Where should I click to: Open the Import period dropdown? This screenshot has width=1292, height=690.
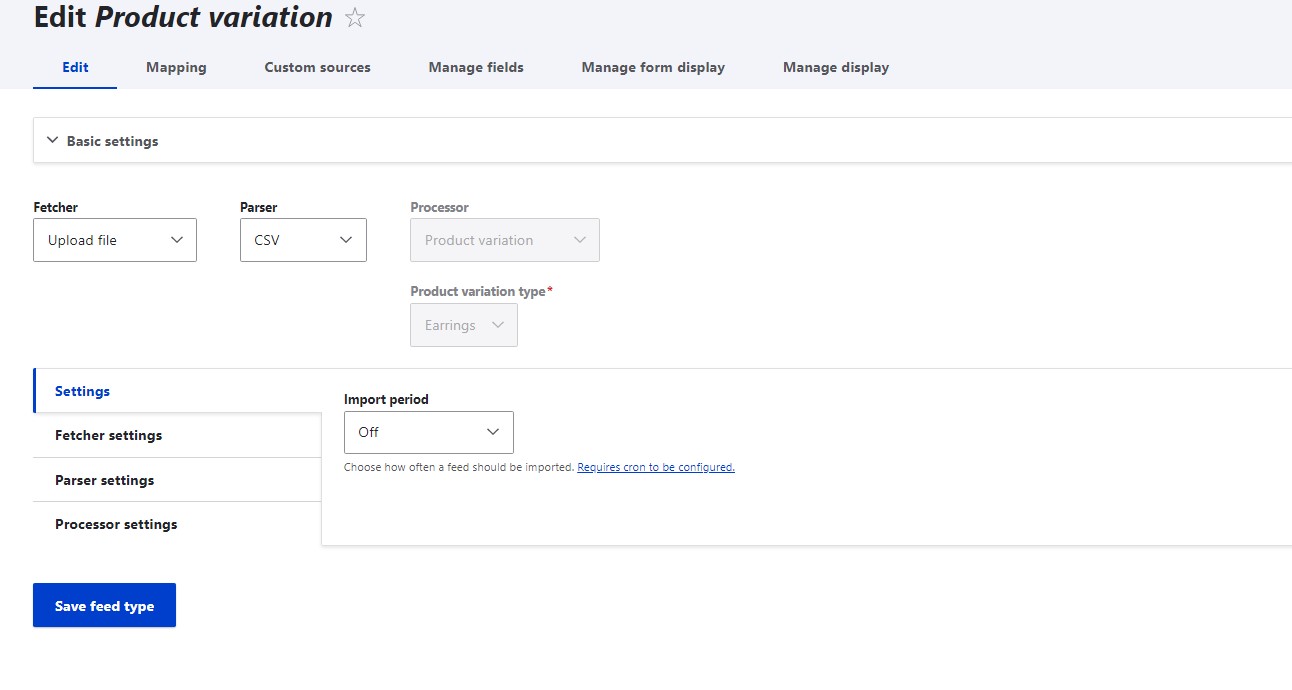[x=428, y=432]
